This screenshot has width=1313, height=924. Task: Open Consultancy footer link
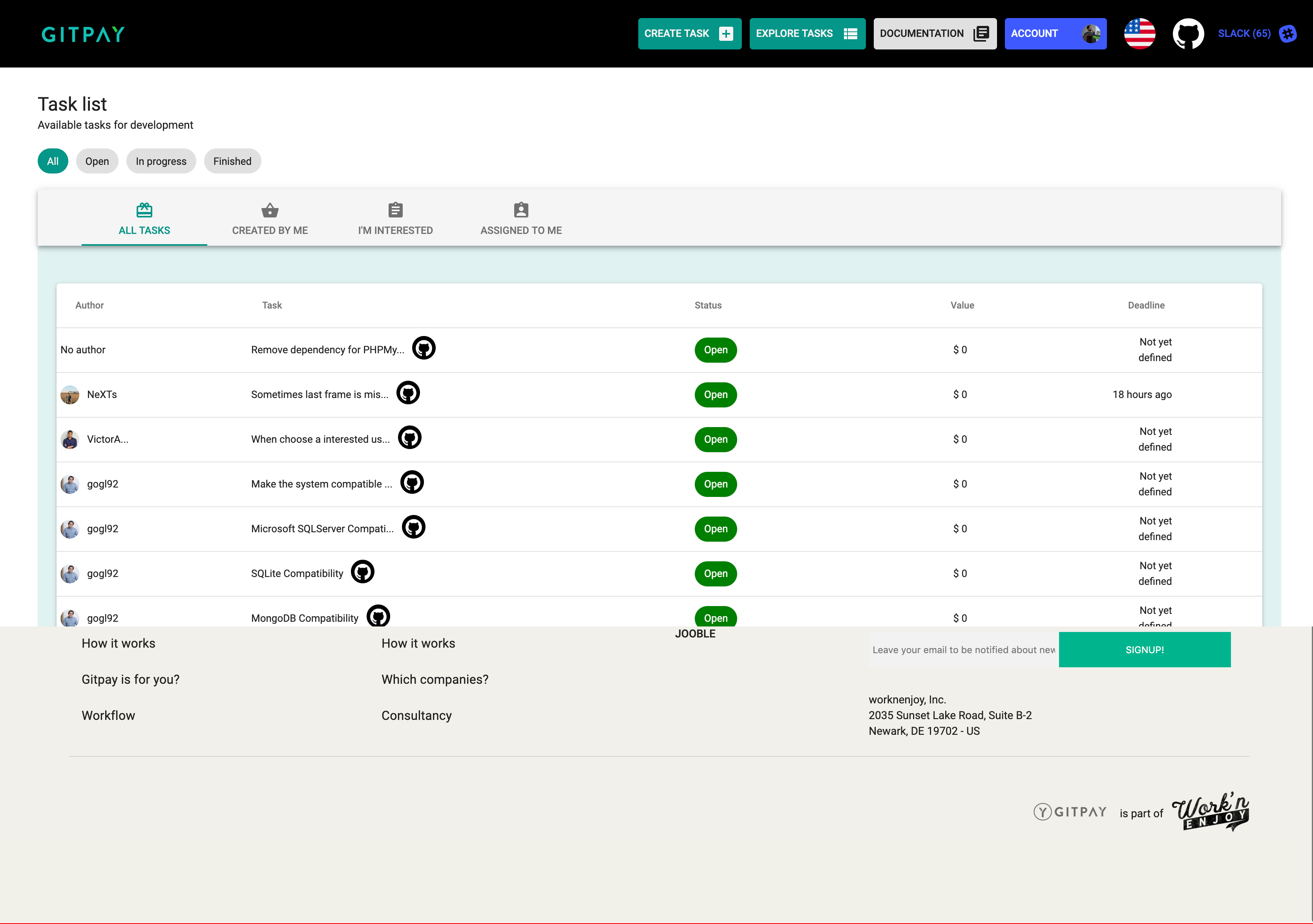click(x=416, y=715)
